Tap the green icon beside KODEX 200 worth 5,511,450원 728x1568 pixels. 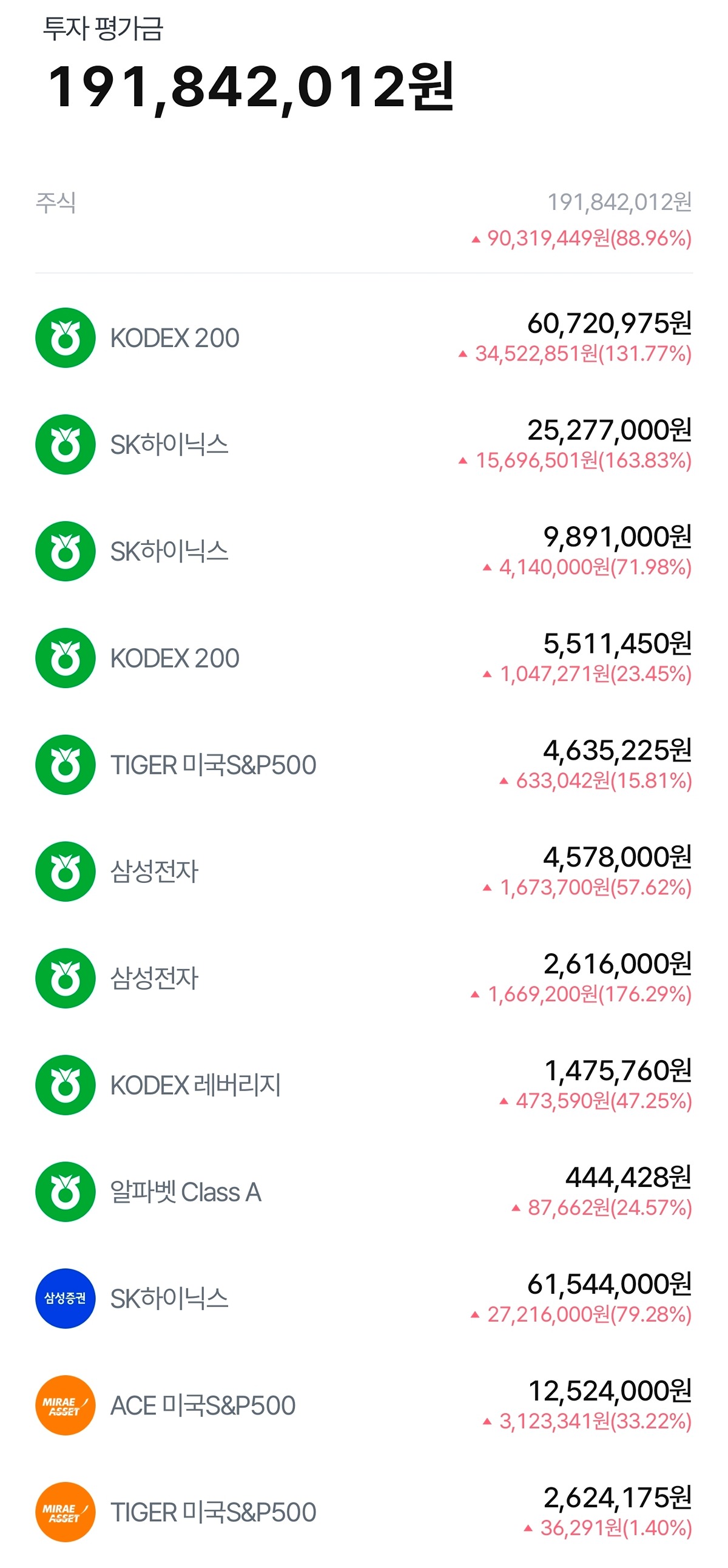[x=65, y=658]
